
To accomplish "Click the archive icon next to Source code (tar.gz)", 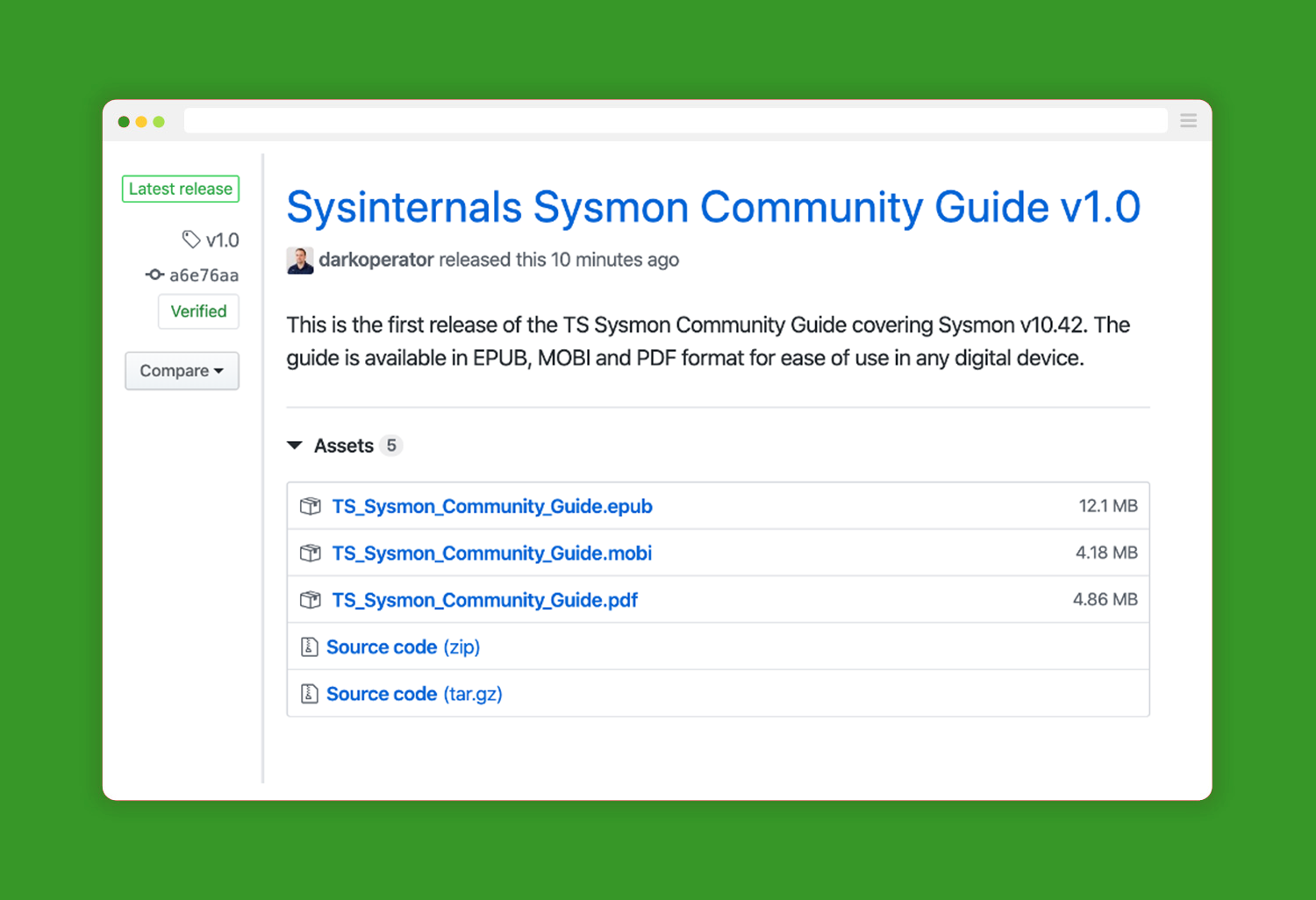I will coord(309,694).
